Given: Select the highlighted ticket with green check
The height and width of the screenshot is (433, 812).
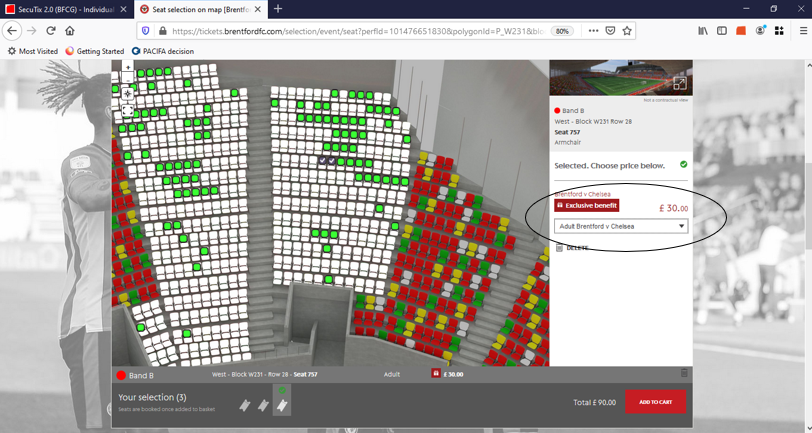Looking at the screenshot, I should pyautogui.click(x=282, y=400).
